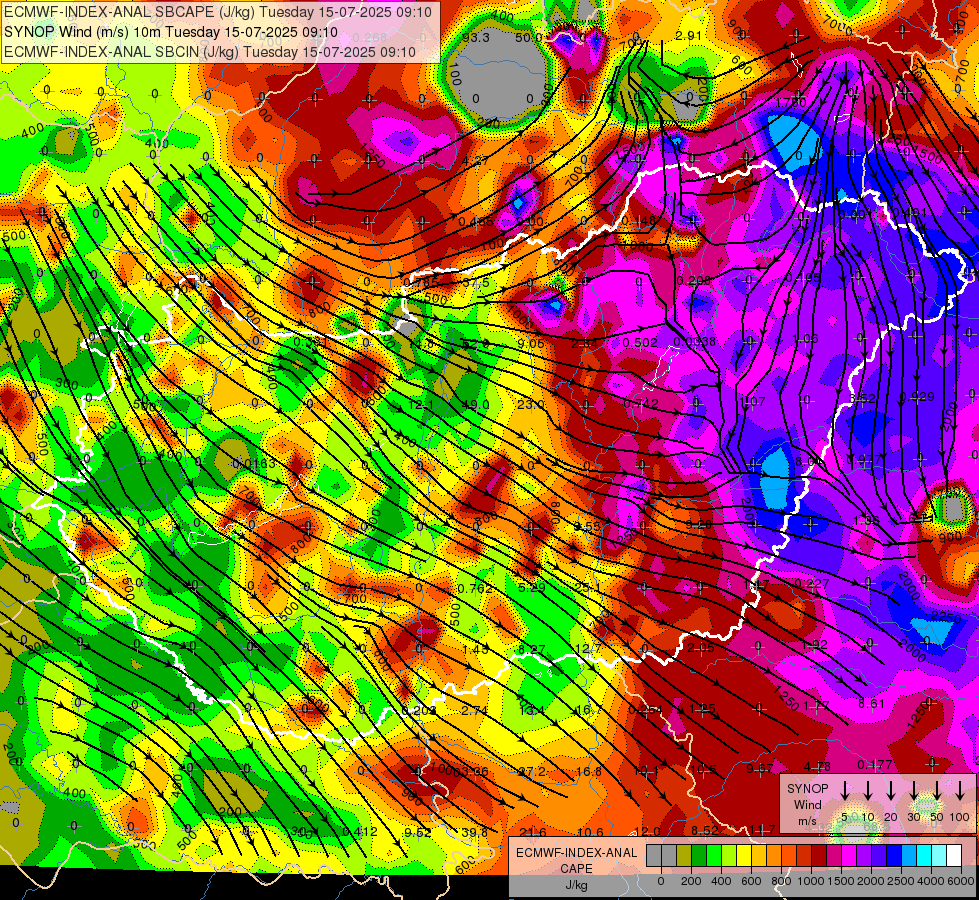Click the '200' CAPE scale tick label
979x900 pixels.
click(x=691, y=881)
